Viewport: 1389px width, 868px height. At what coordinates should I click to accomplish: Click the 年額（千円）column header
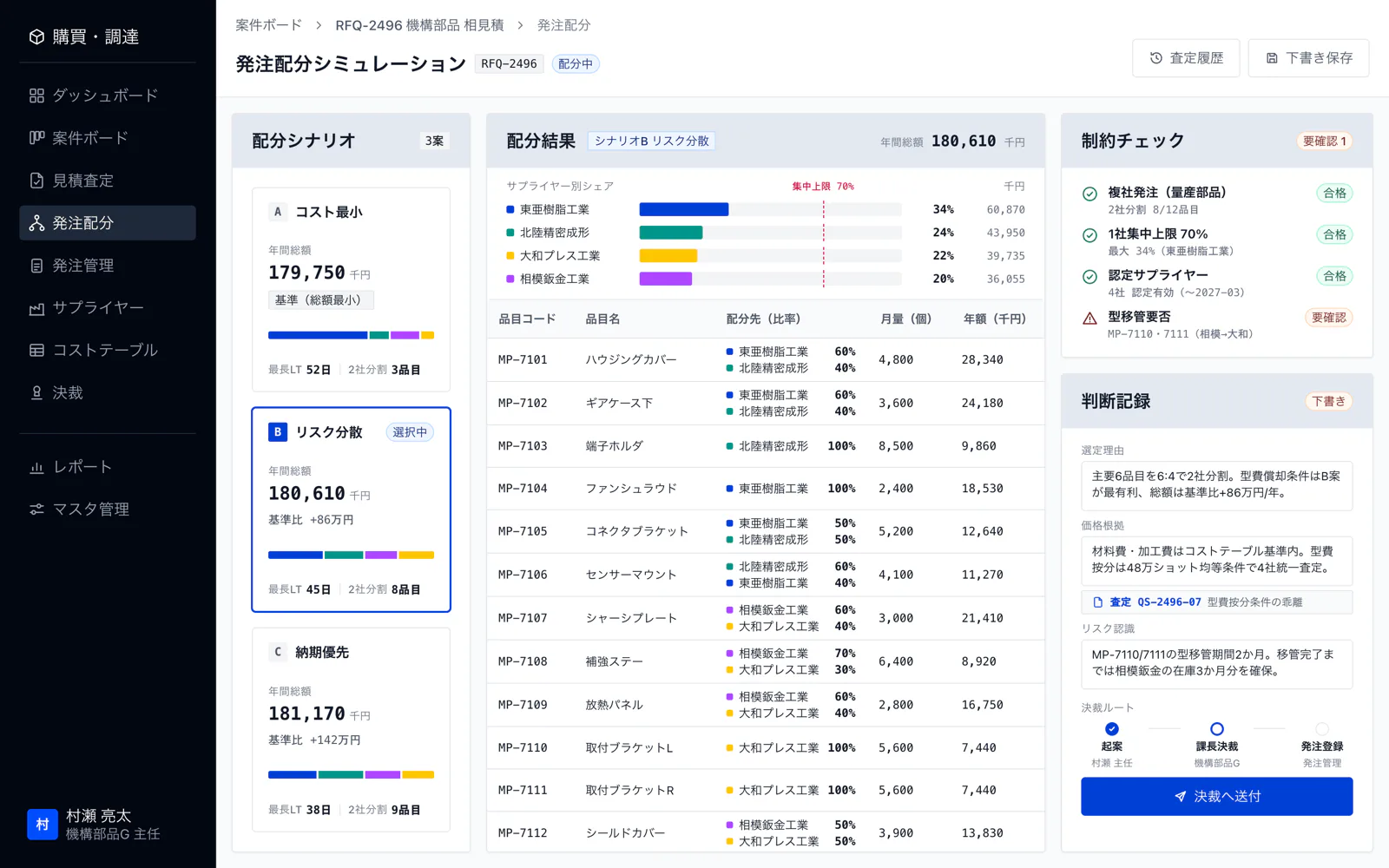point(995,319)
